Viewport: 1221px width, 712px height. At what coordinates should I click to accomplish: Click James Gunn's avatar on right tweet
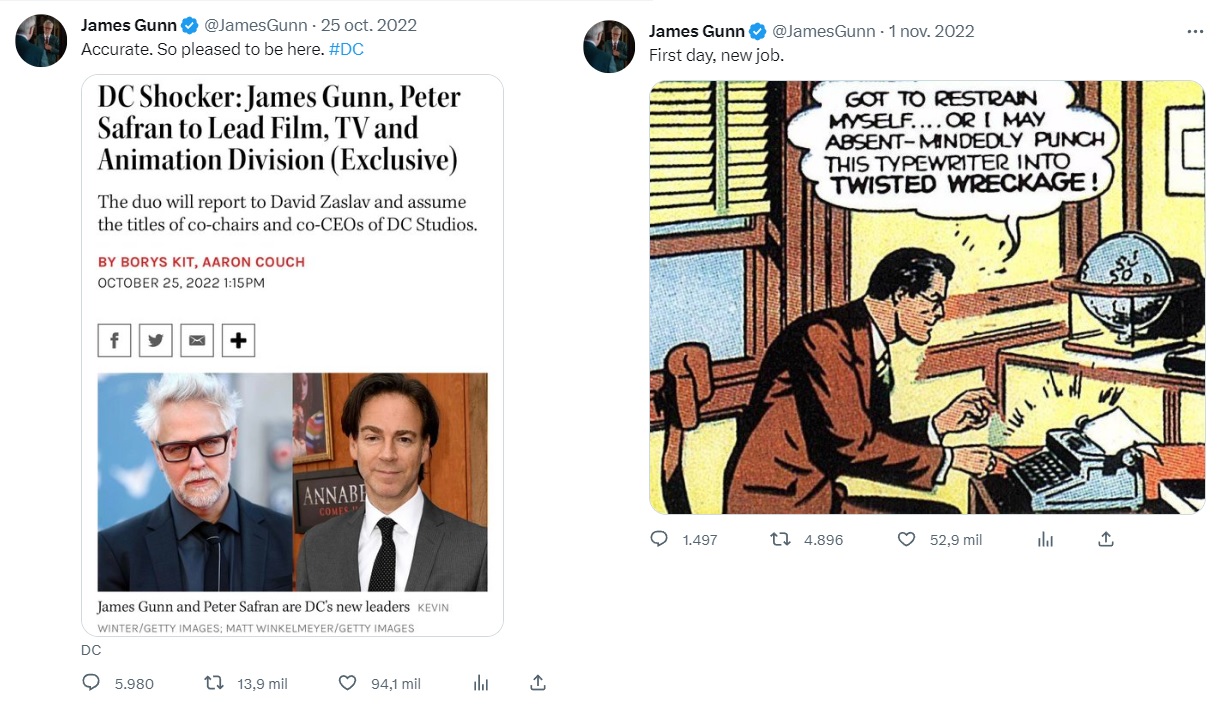pyautogui.click(x=609, y=47)
